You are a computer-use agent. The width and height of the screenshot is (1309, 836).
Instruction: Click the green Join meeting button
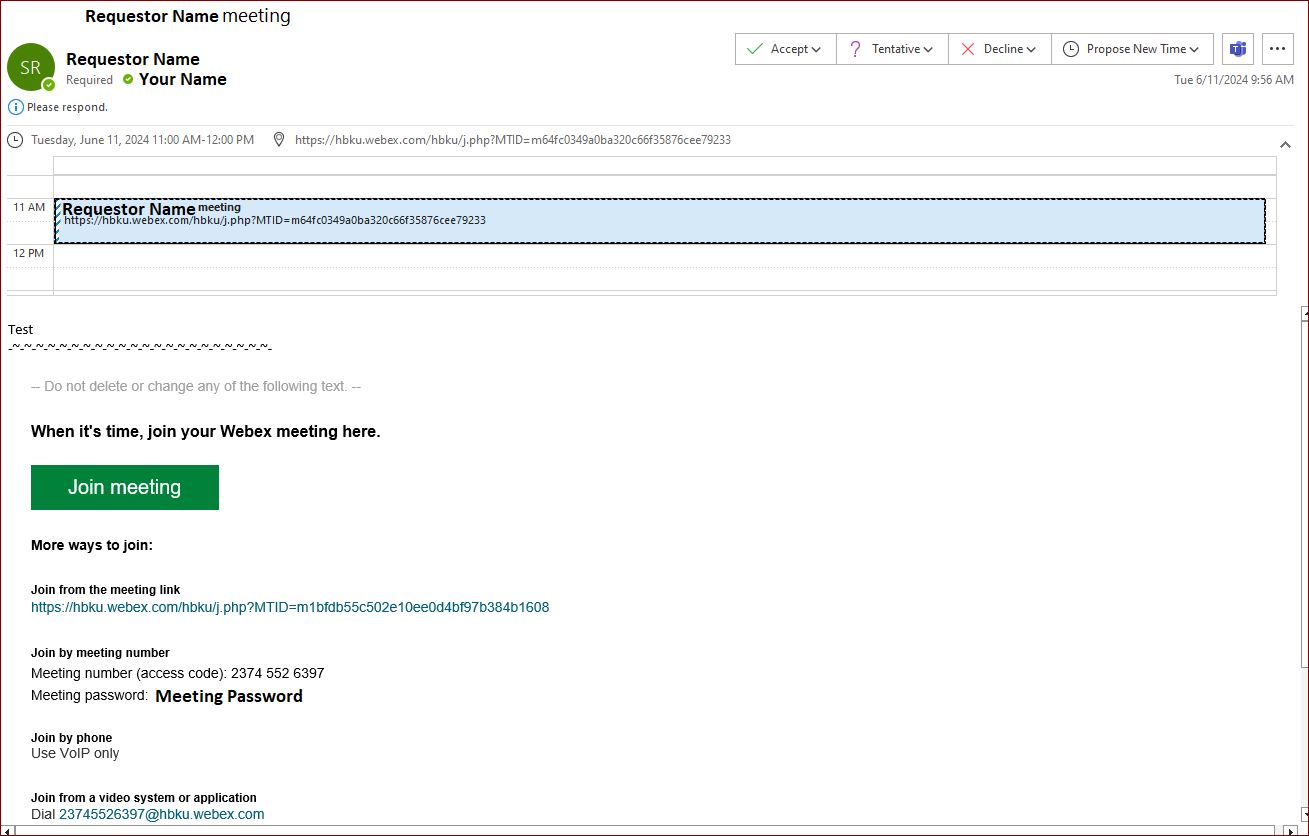pos(125,487)
